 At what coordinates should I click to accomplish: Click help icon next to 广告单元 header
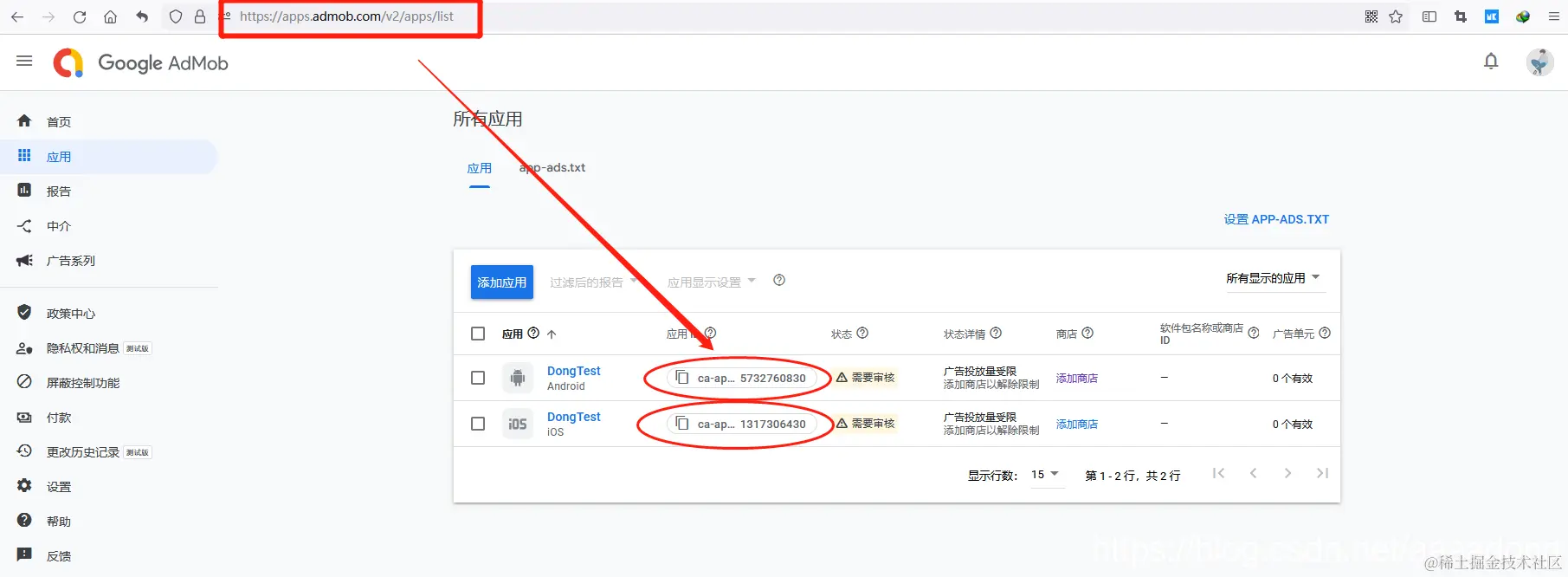coord(1325,333)
